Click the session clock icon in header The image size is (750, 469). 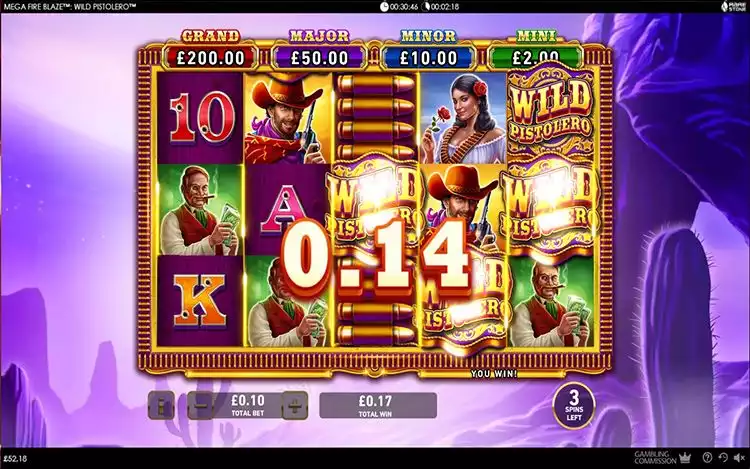pos(384,6)
